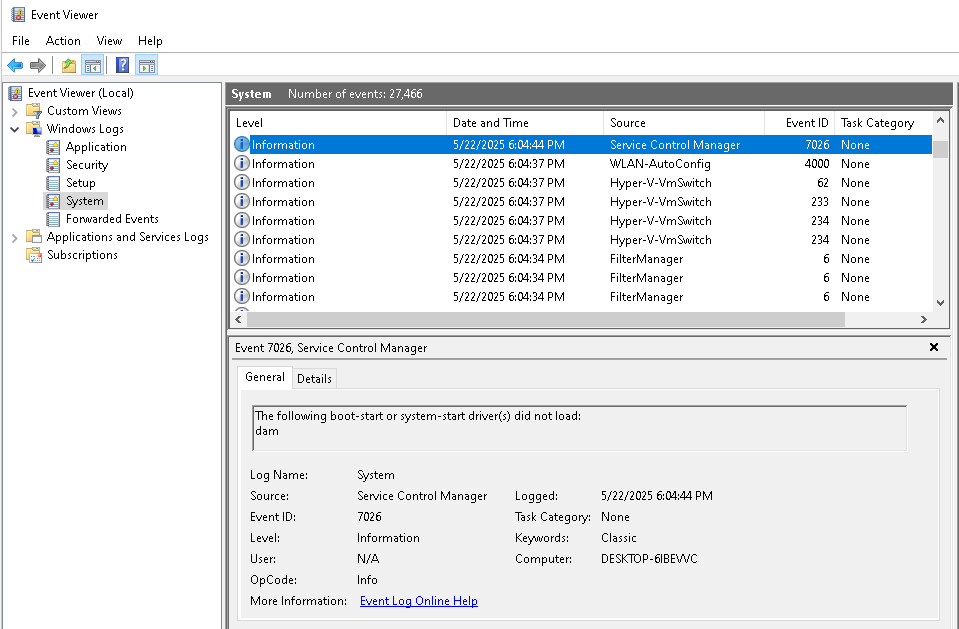
Task: Select the Hyper-V-VmSwitch event with ID 233
Action: click(581, 201)
